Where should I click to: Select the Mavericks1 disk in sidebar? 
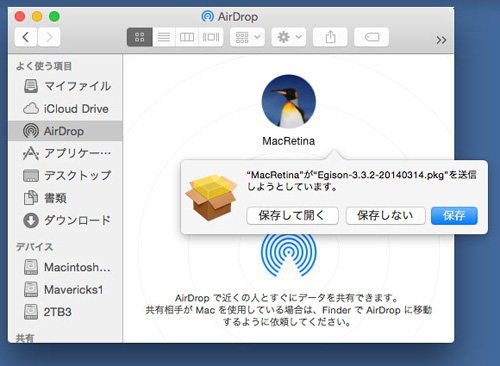65,289
